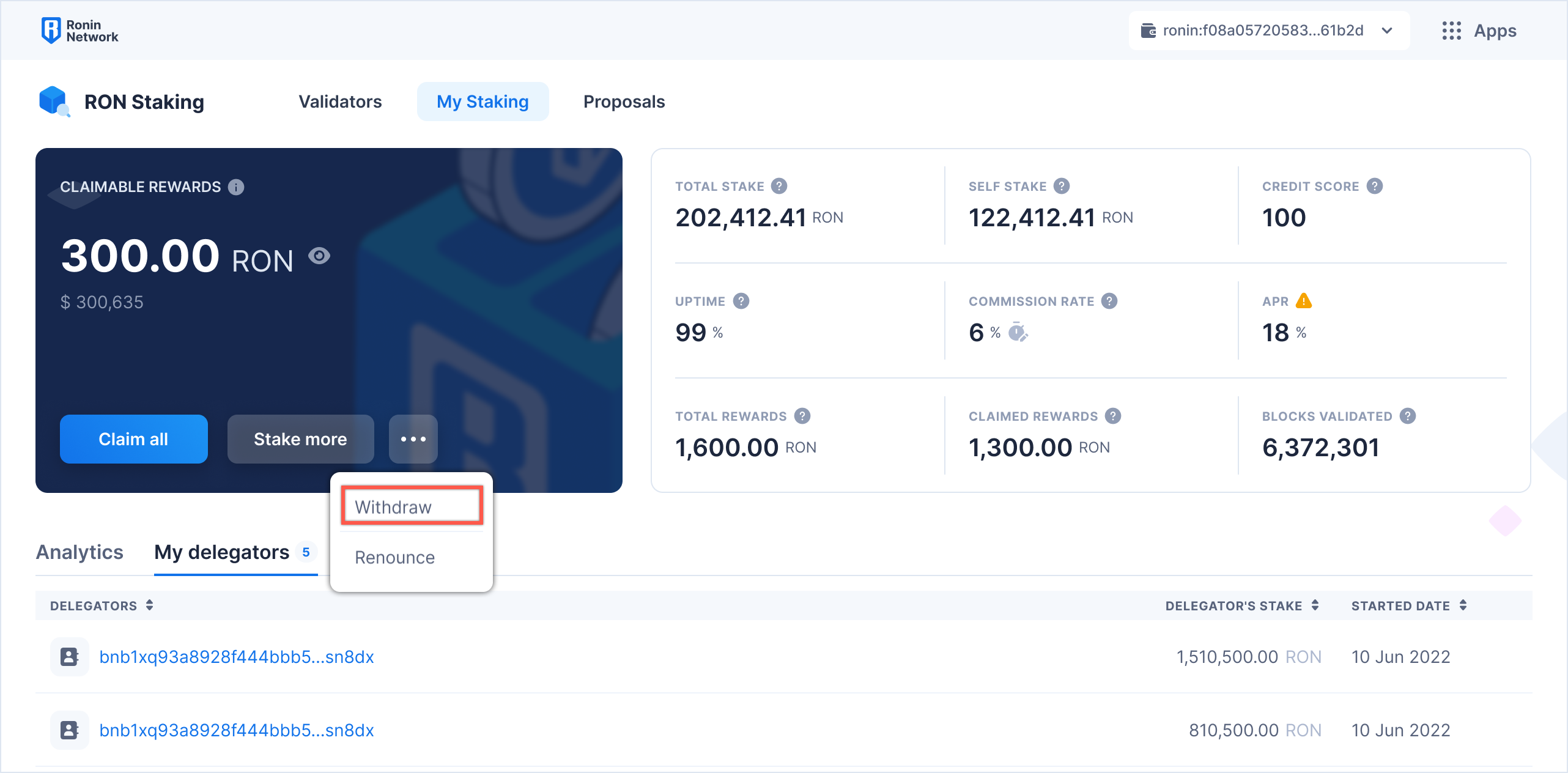Click the Credit Score question mark icon

[1375, 186]
